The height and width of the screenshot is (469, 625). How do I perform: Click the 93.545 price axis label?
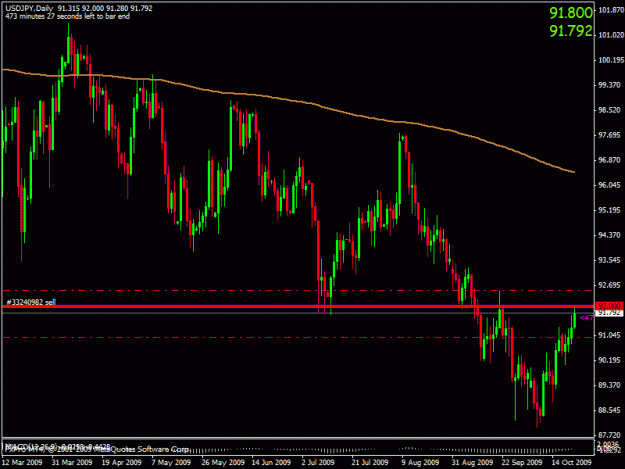[x=611, y=260]
